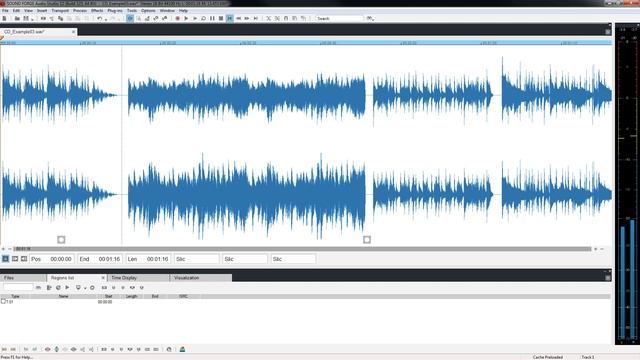Click the Pos 00:00:00 field
Viewport: 640px width, 360px height.
(52, 259)
